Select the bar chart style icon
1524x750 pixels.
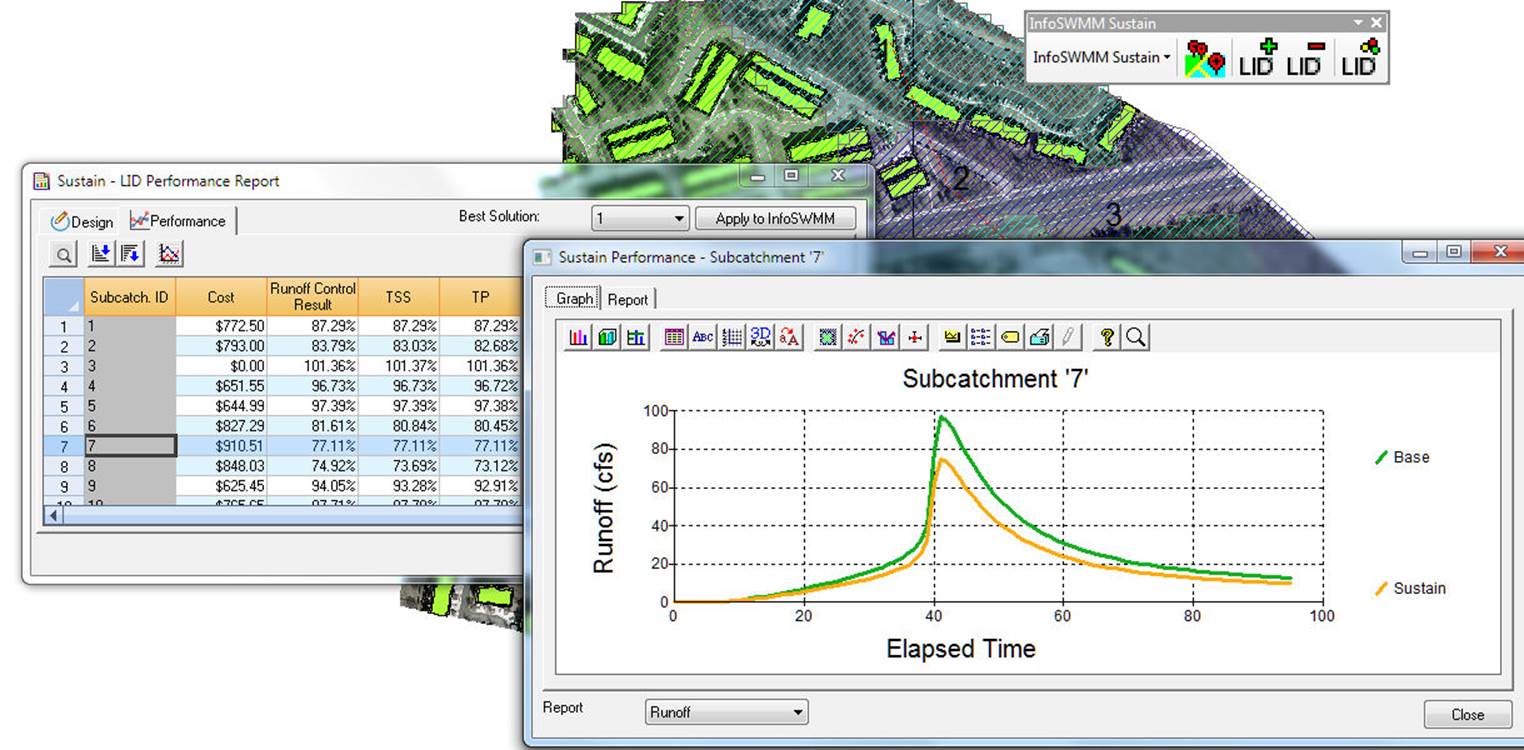point(578,337)
